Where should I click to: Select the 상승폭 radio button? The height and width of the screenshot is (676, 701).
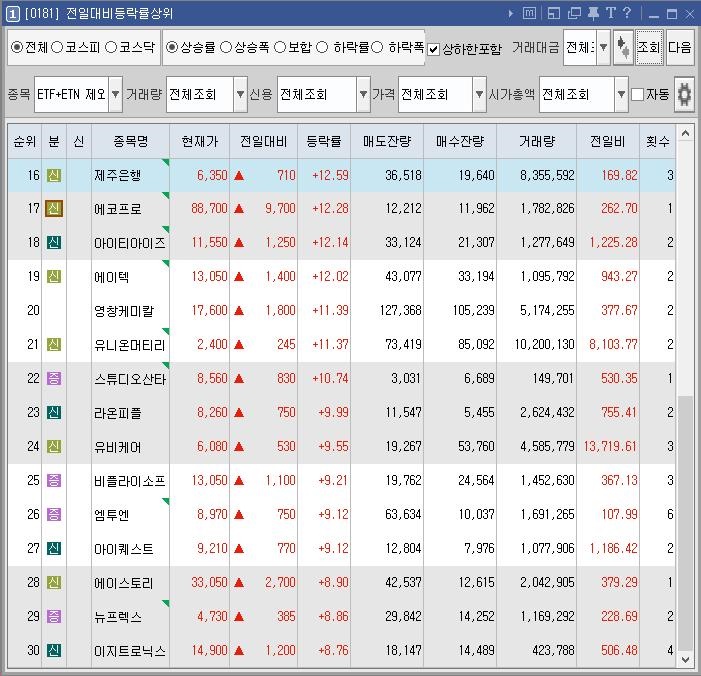(x=226, y=46)
